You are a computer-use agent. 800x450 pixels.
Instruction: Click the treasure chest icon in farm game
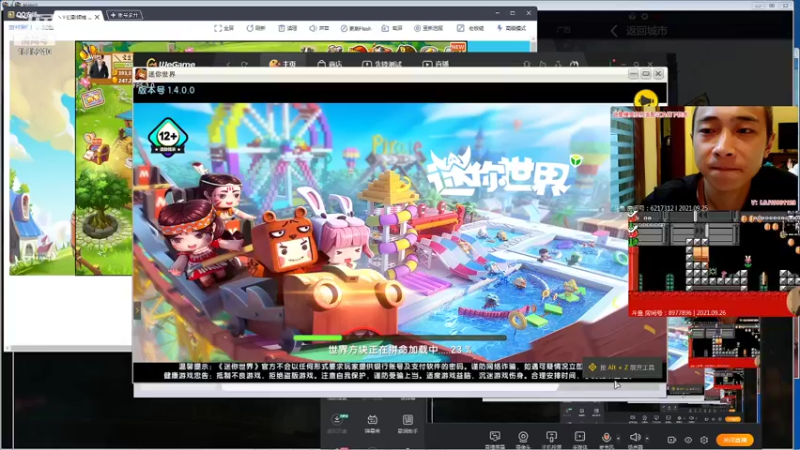click(96, 148)
